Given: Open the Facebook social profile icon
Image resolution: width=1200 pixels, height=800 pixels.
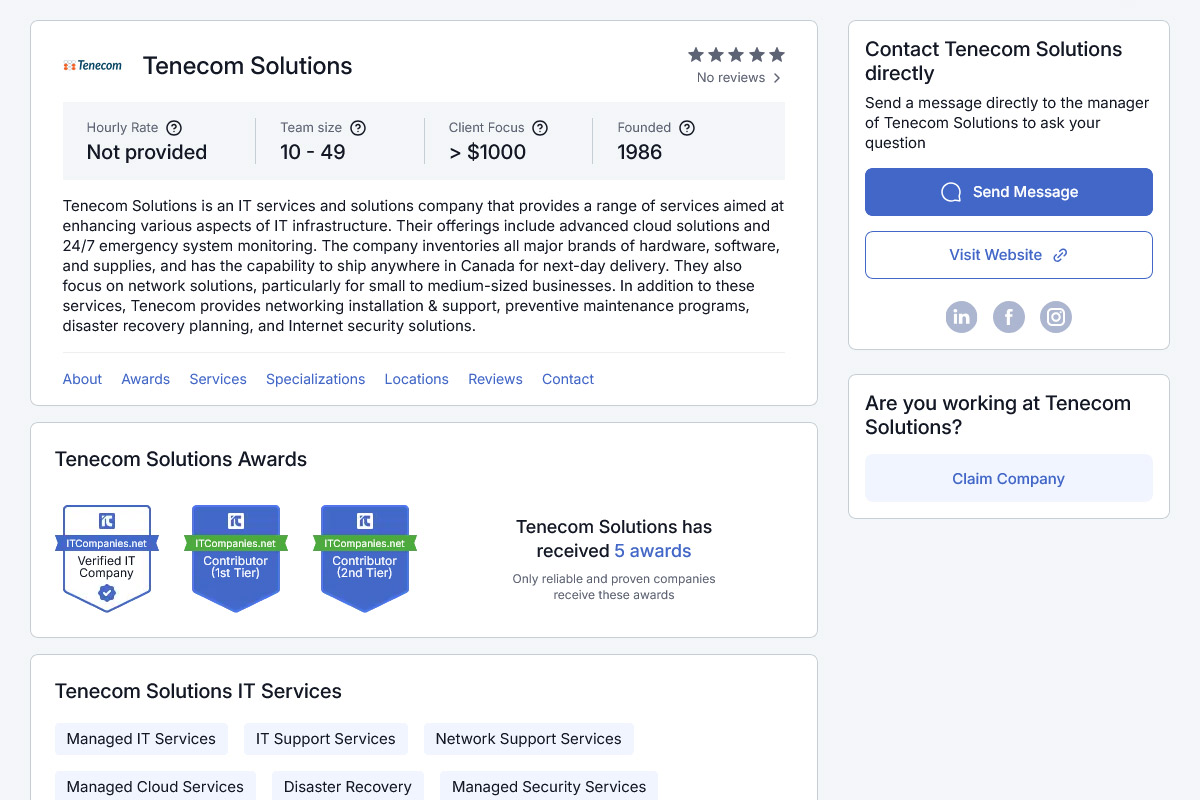Looking at the screenshot, I should 1008,317.
